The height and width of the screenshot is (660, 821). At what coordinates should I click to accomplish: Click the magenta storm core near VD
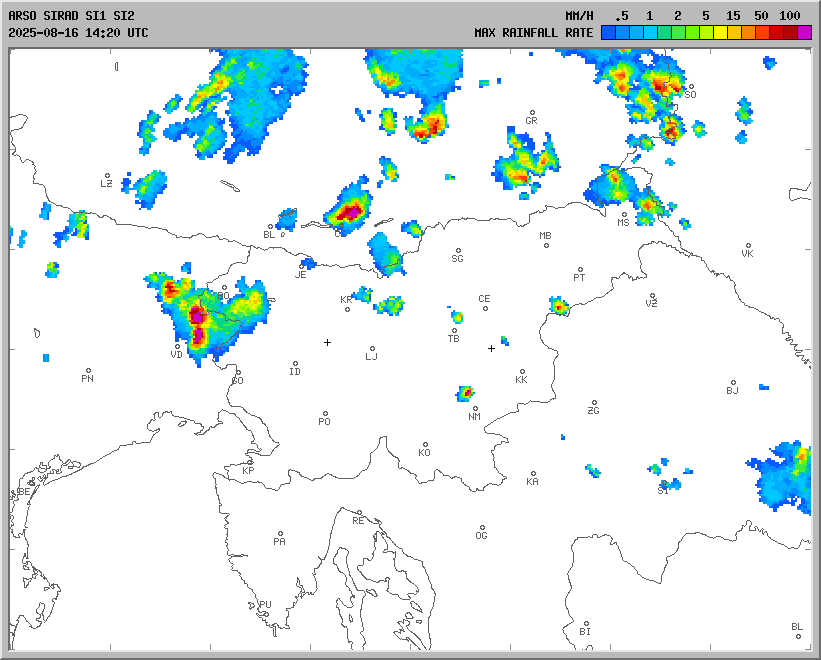pyautogui.click(x=197, y=318)
